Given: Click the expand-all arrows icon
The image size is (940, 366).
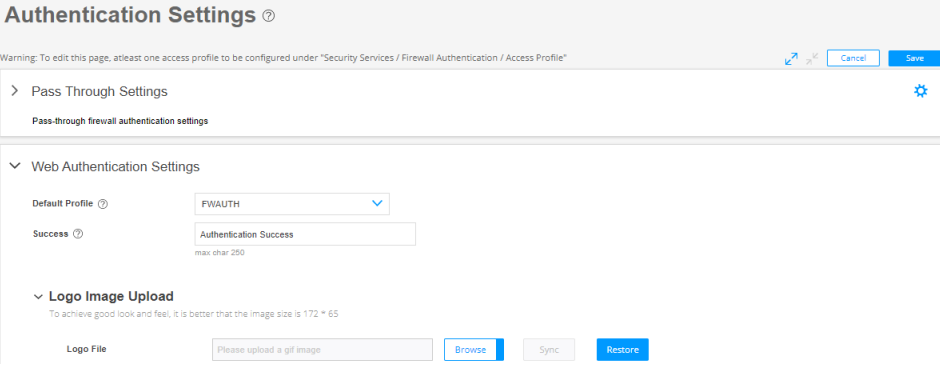Looking at the screenshot, I should pos(791,59).
